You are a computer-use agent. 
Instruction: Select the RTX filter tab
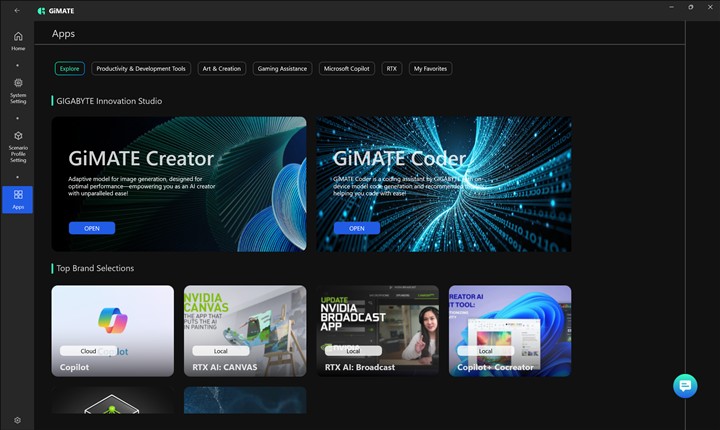[392, 69]
